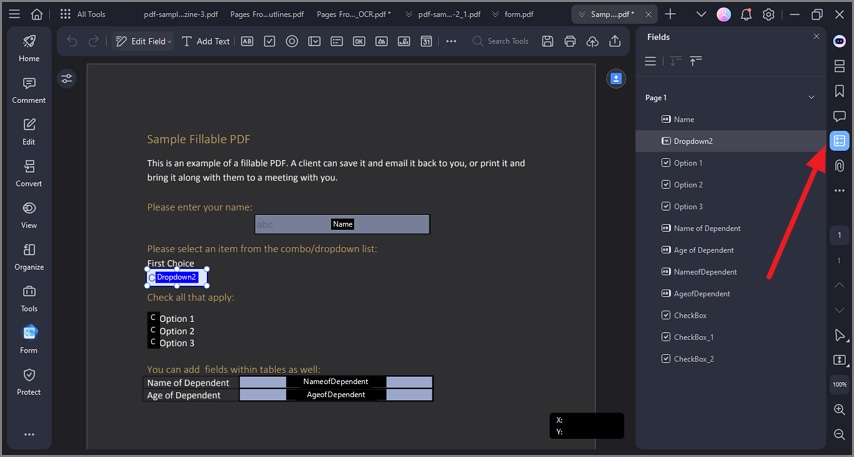Open a new tab with the plus button
The height and width of the screenshot is (457, 854).
(670, 15)
